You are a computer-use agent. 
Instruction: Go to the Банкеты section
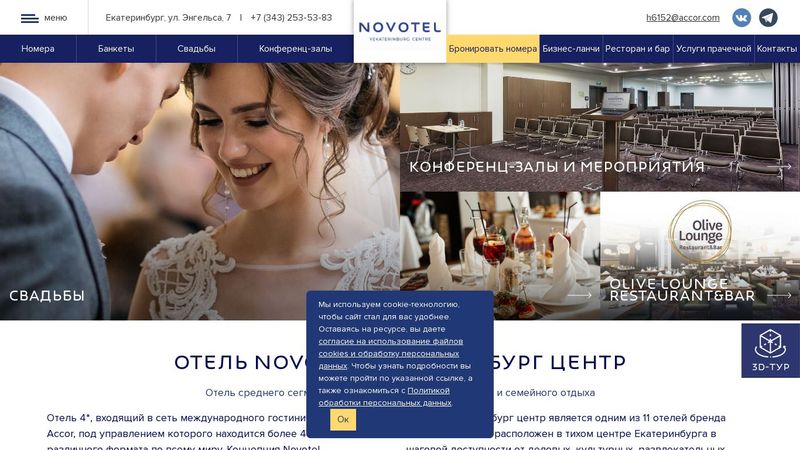[116, 49]
